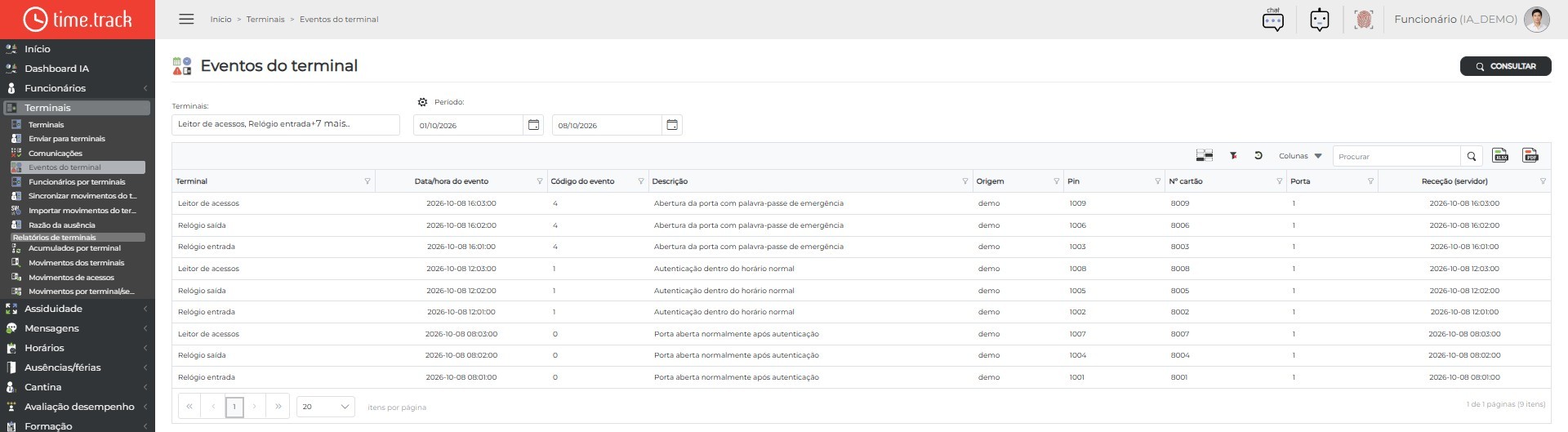Clear filters with the funnel icon
The image size is (1568, 432).
(1233, 155)
